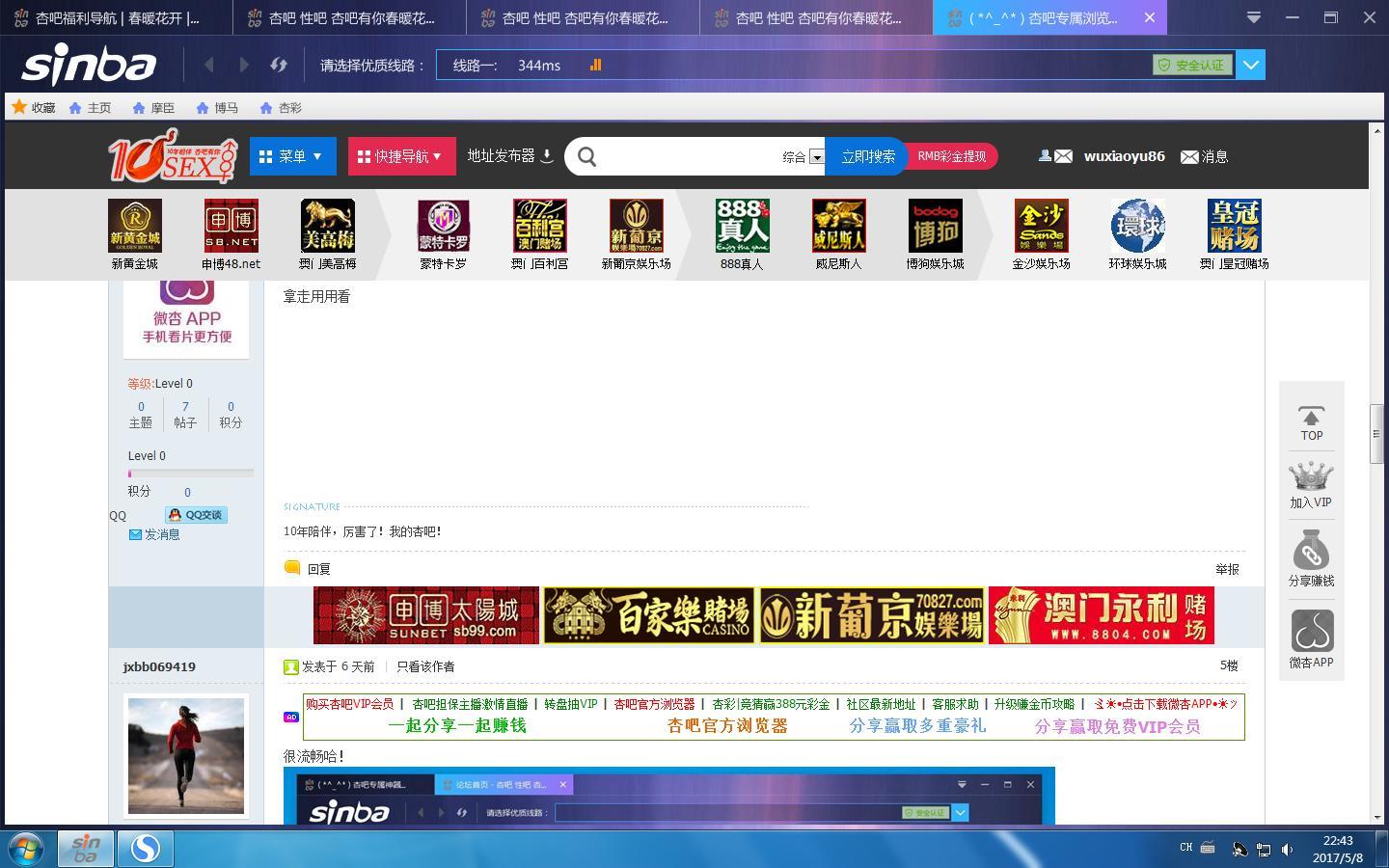Click the browser forward arrow
Viewport: 1389px width, 868px height.
tap(244, 65)
